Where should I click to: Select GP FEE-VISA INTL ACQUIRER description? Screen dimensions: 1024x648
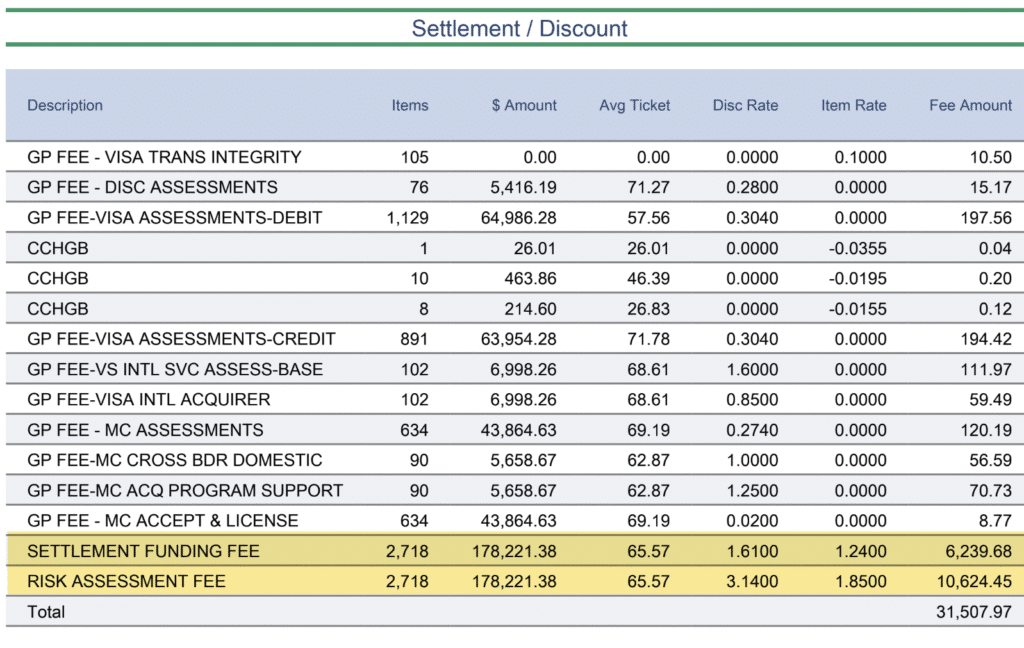pyautogui.click(x=148, y=399)
